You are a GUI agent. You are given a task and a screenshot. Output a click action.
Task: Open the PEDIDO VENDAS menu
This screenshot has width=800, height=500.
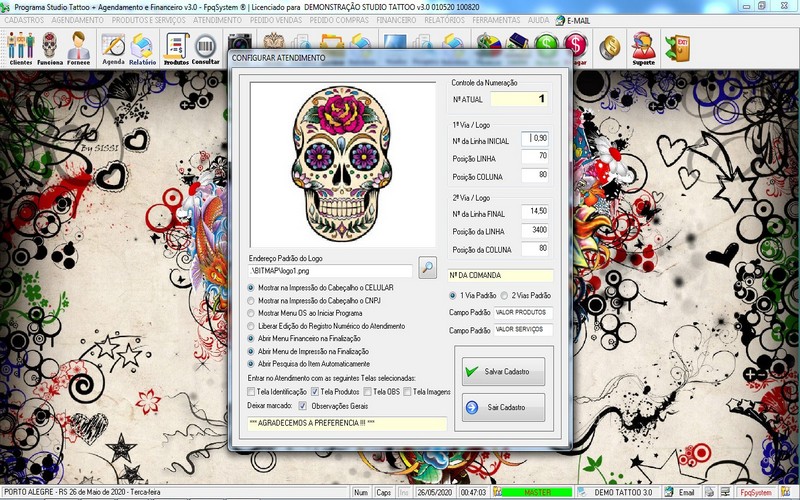click(x=276, y=20)
